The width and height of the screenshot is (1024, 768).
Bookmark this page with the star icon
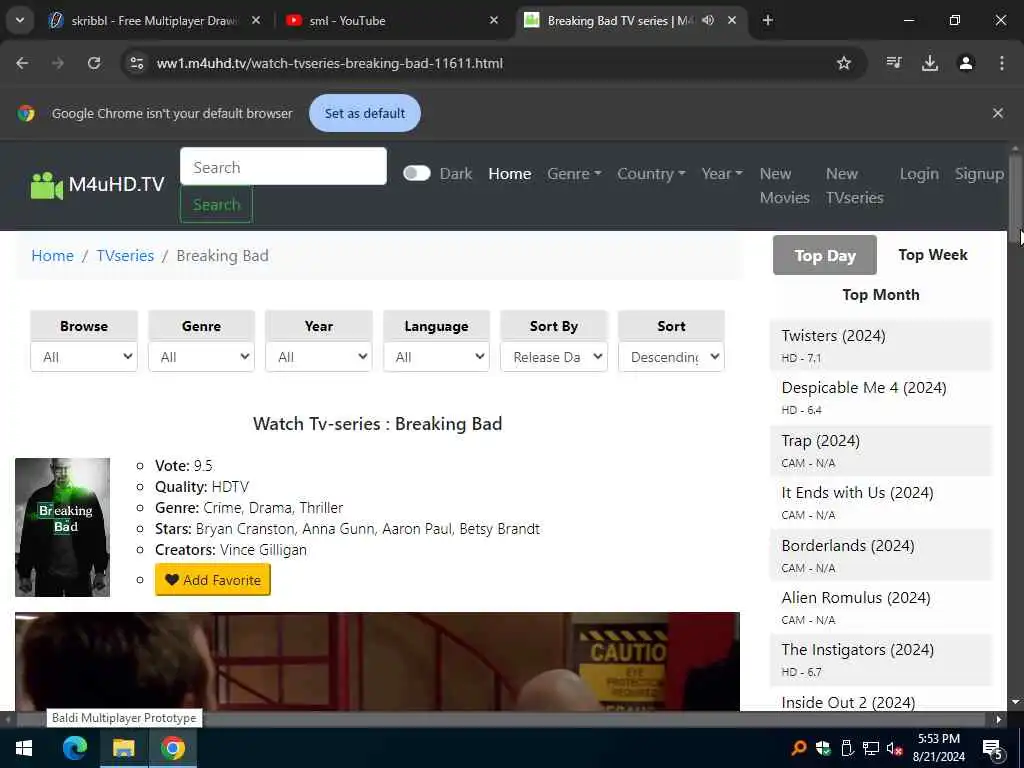coord(844,63)
